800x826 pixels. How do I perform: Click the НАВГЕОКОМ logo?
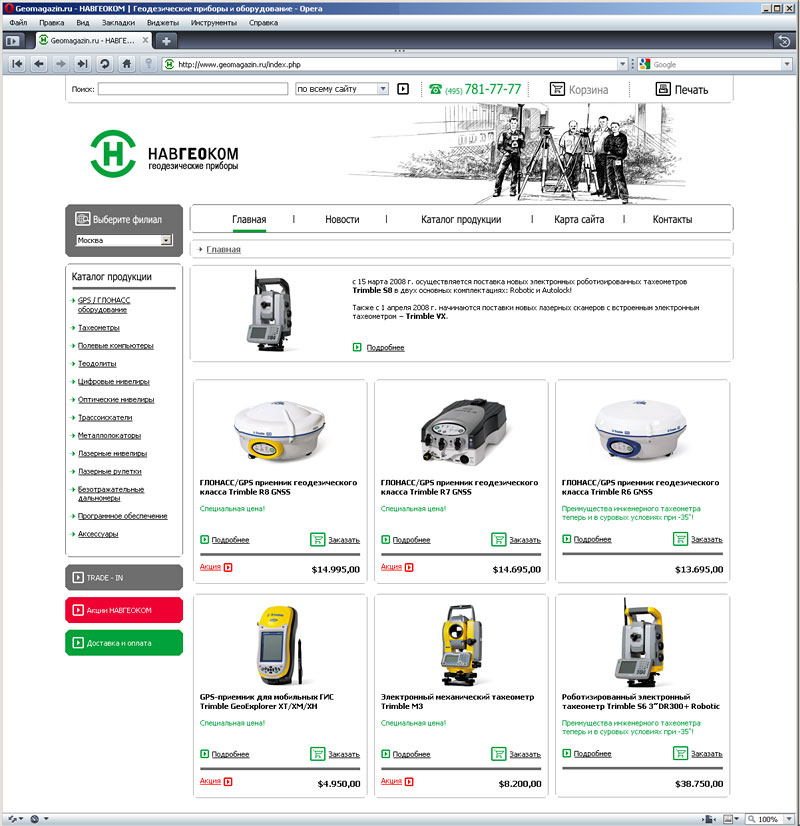(164, 154)
